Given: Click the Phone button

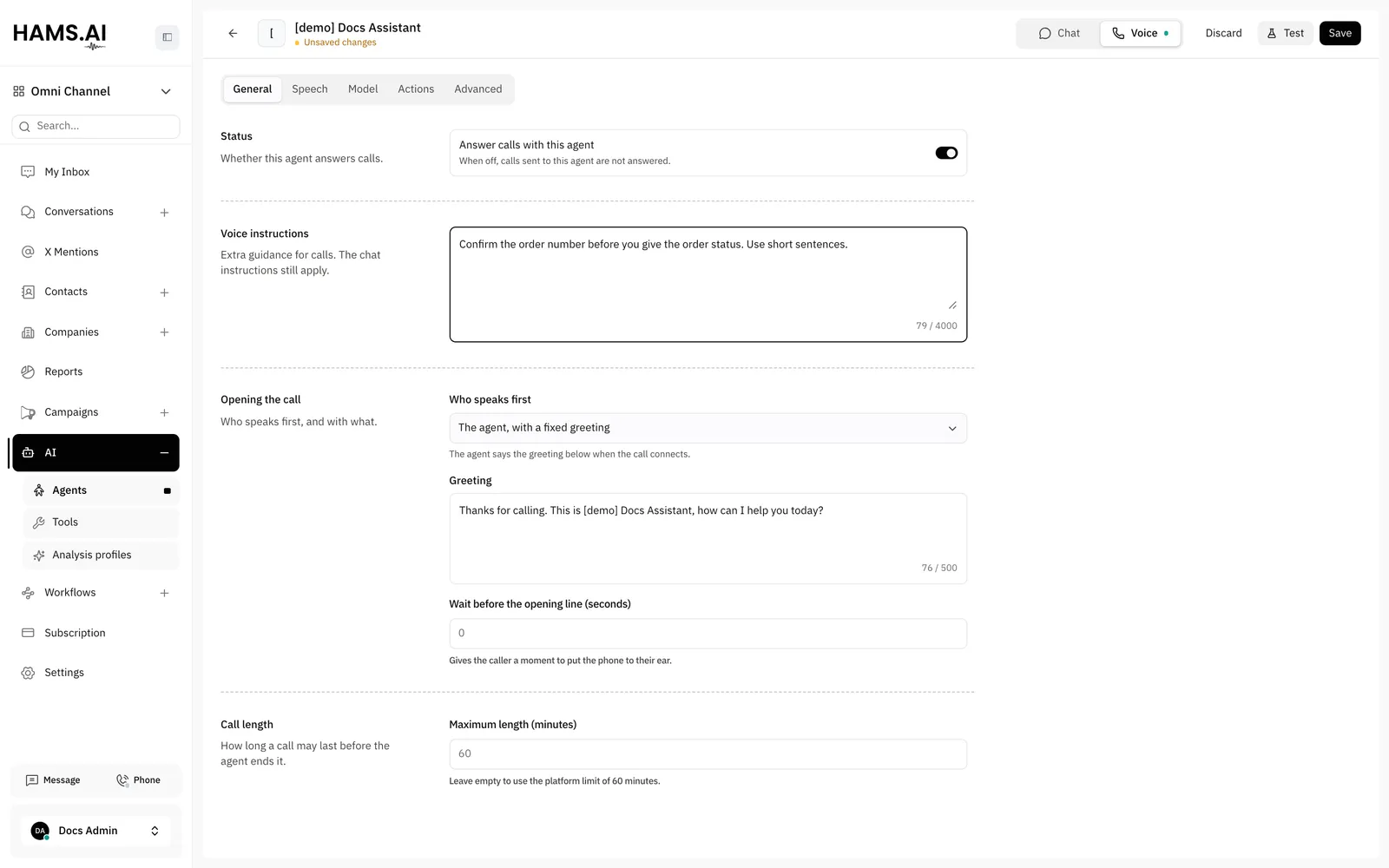Looking at the screenshot, I should 138,780.
